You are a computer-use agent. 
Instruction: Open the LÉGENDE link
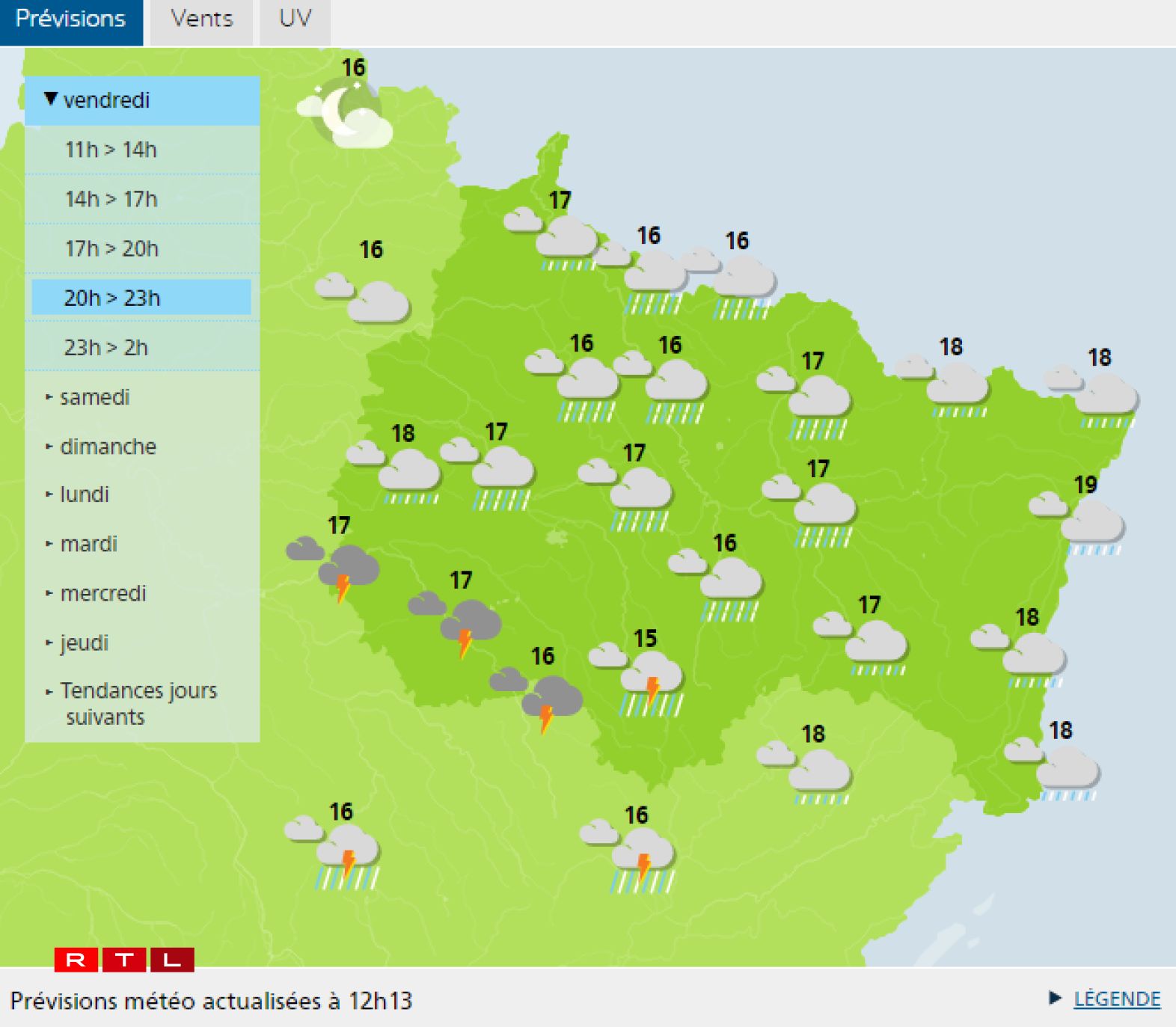point(1116,999)
